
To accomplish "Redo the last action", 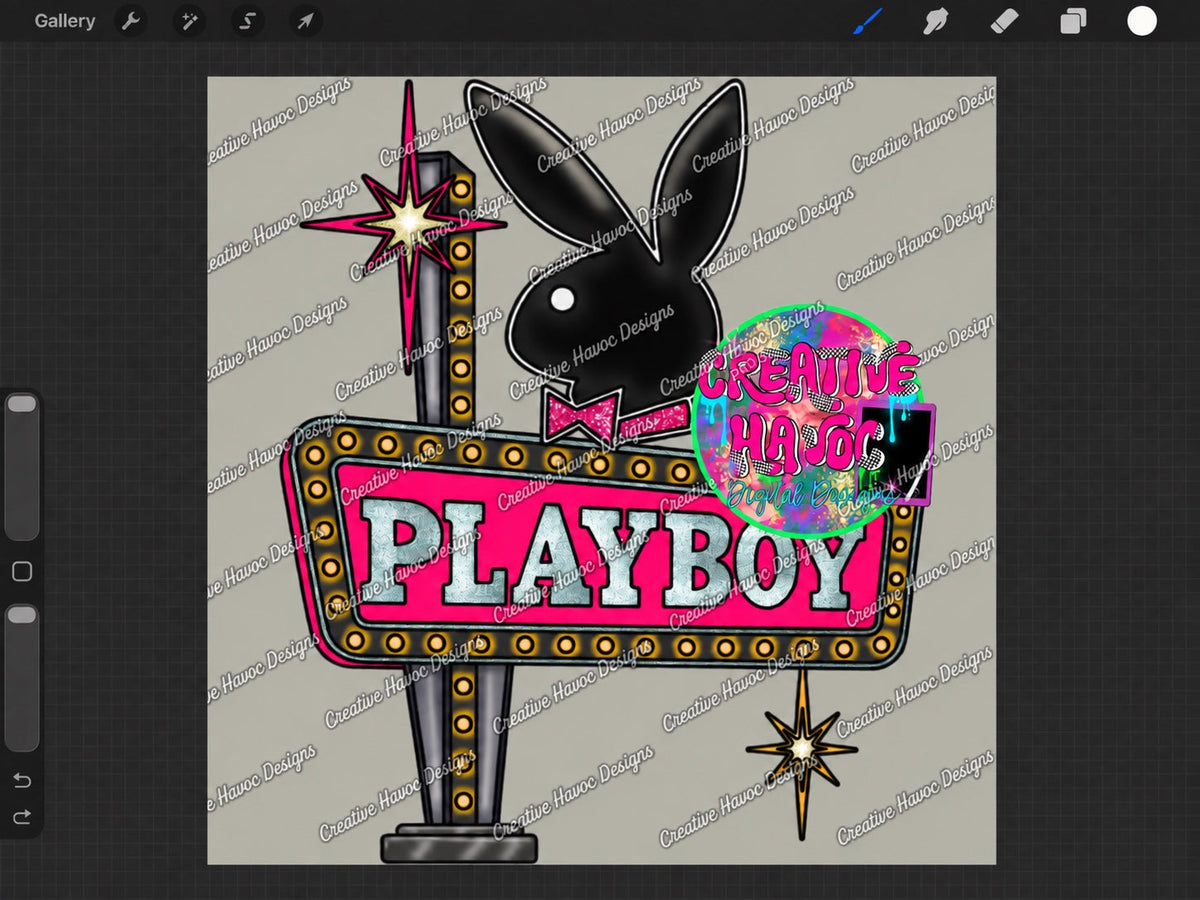I will pyautogui.click(x=22, y=818).
